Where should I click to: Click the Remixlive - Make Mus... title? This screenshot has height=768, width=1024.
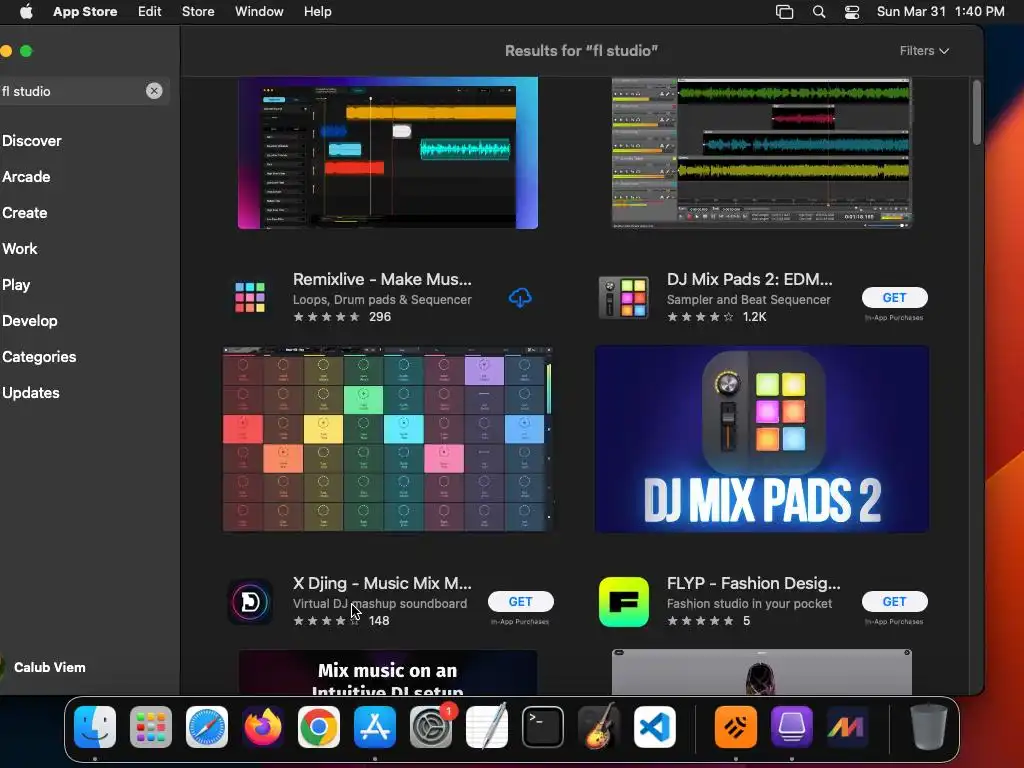point(382,280)
